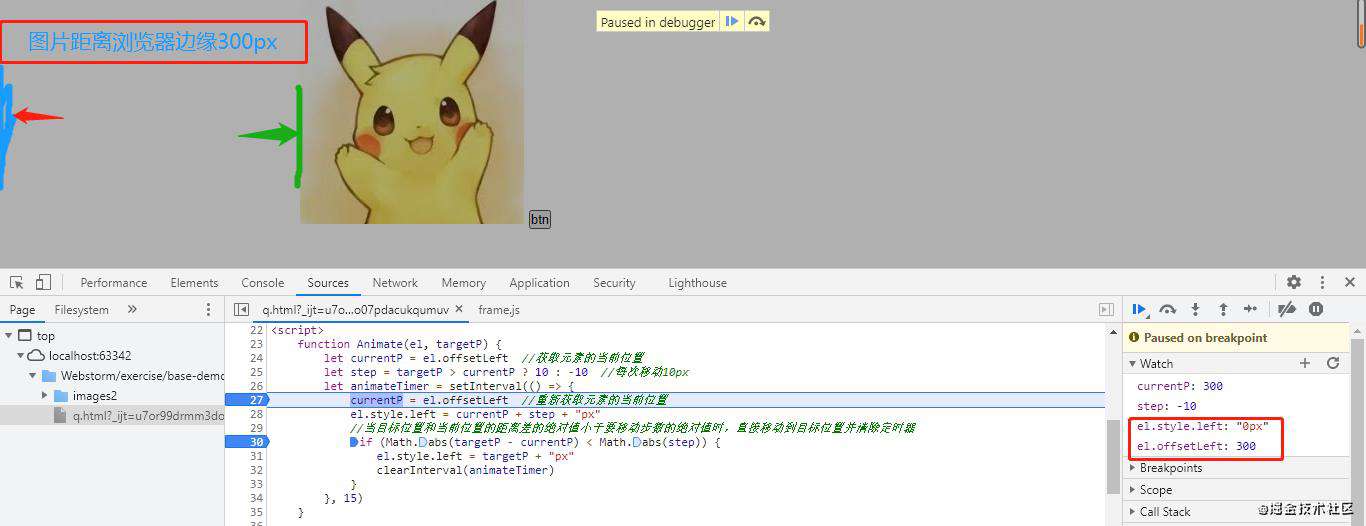Step over next function call icon
The width and height of the screenshot is (1366, 526).
tap(1167, 309)
